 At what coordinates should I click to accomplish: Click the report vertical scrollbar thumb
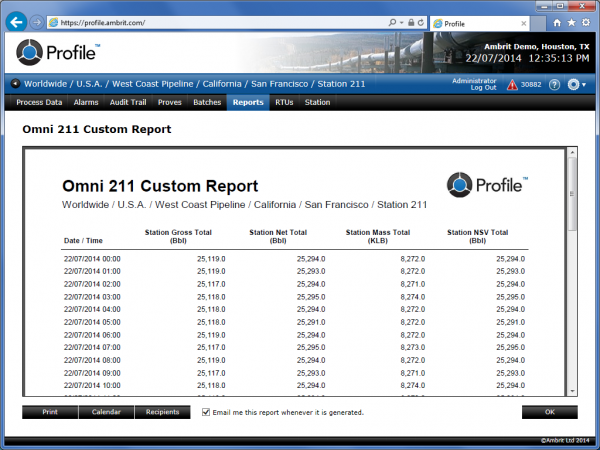pyautogui.click(x=572, y=193)
